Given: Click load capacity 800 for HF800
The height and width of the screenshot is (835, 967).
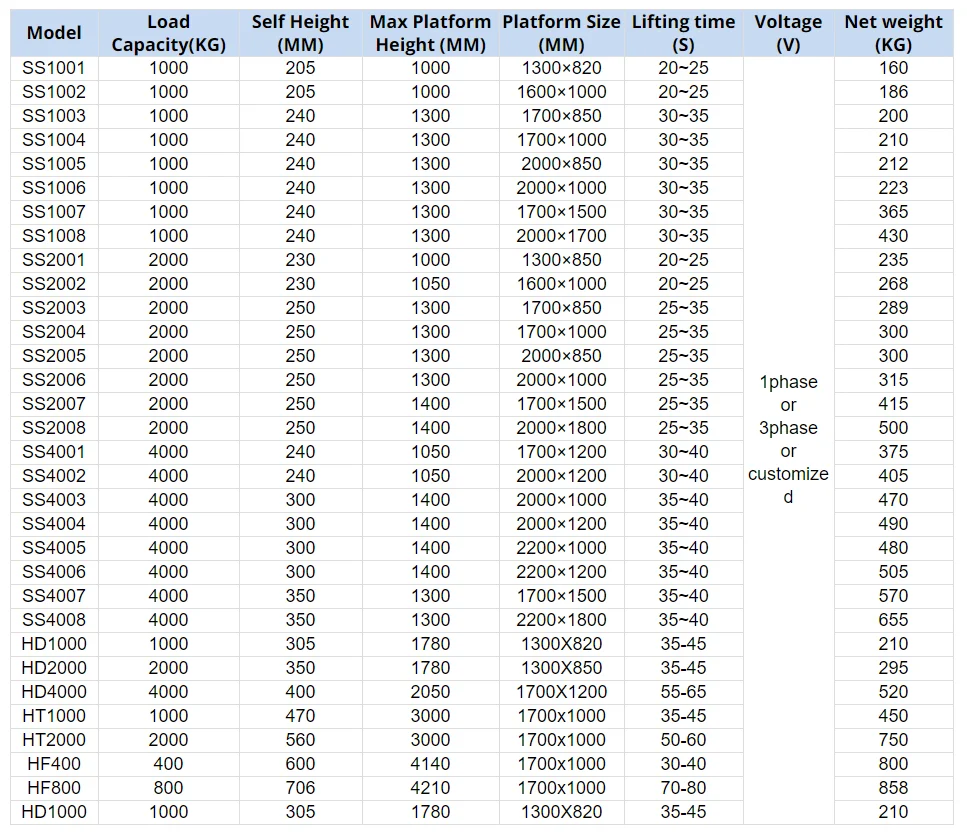Looking at the screenshot, I should click(x=168, y=789).
